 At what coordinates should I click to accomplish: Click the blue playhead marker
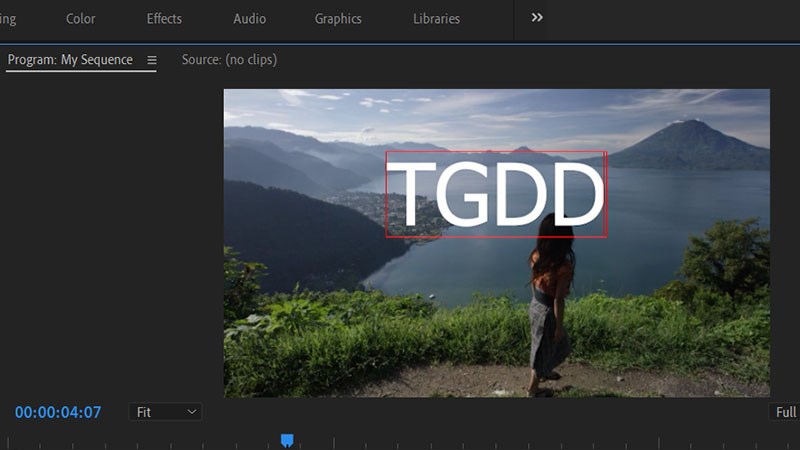coord(287,440)
